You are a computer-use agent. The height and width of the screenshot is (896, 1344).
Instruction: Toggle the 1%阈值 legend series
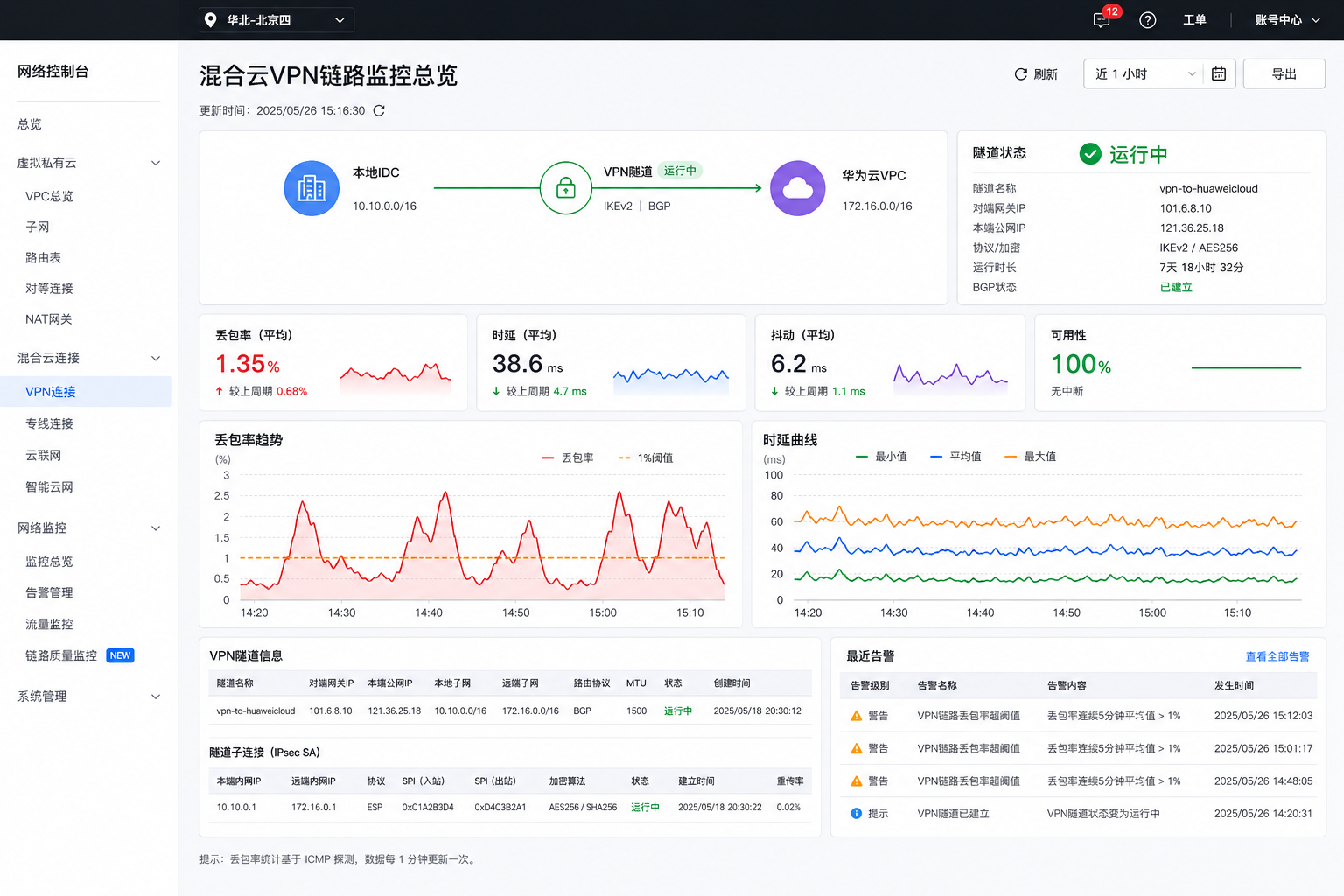point(646,458)
